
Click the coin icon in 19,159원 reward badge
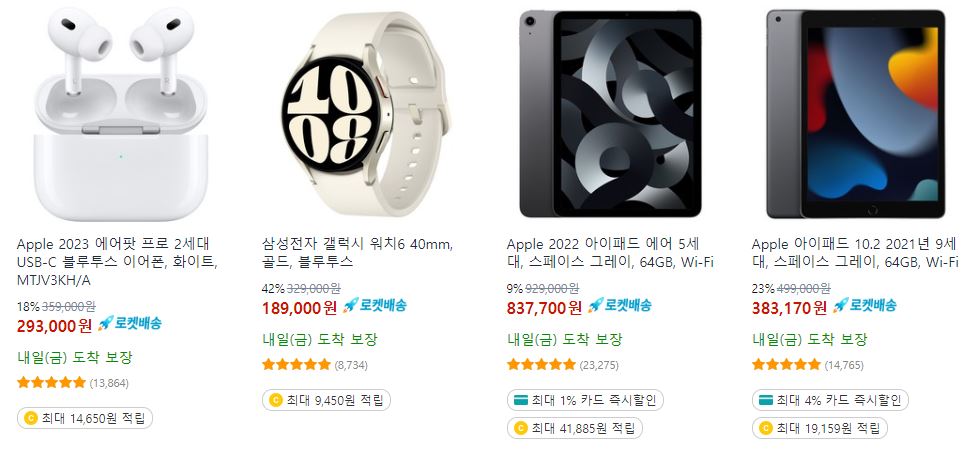tap(765, 428)
